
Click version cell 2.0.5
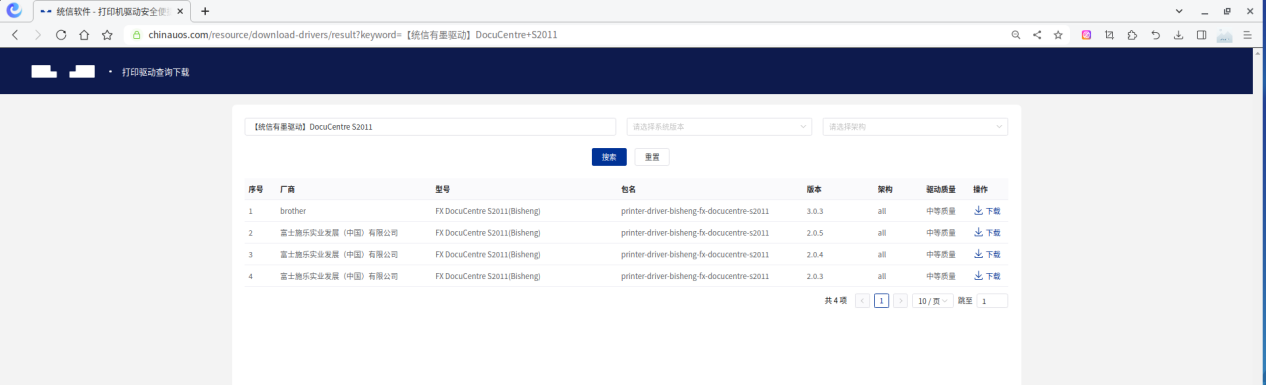[x=816, y=233]
